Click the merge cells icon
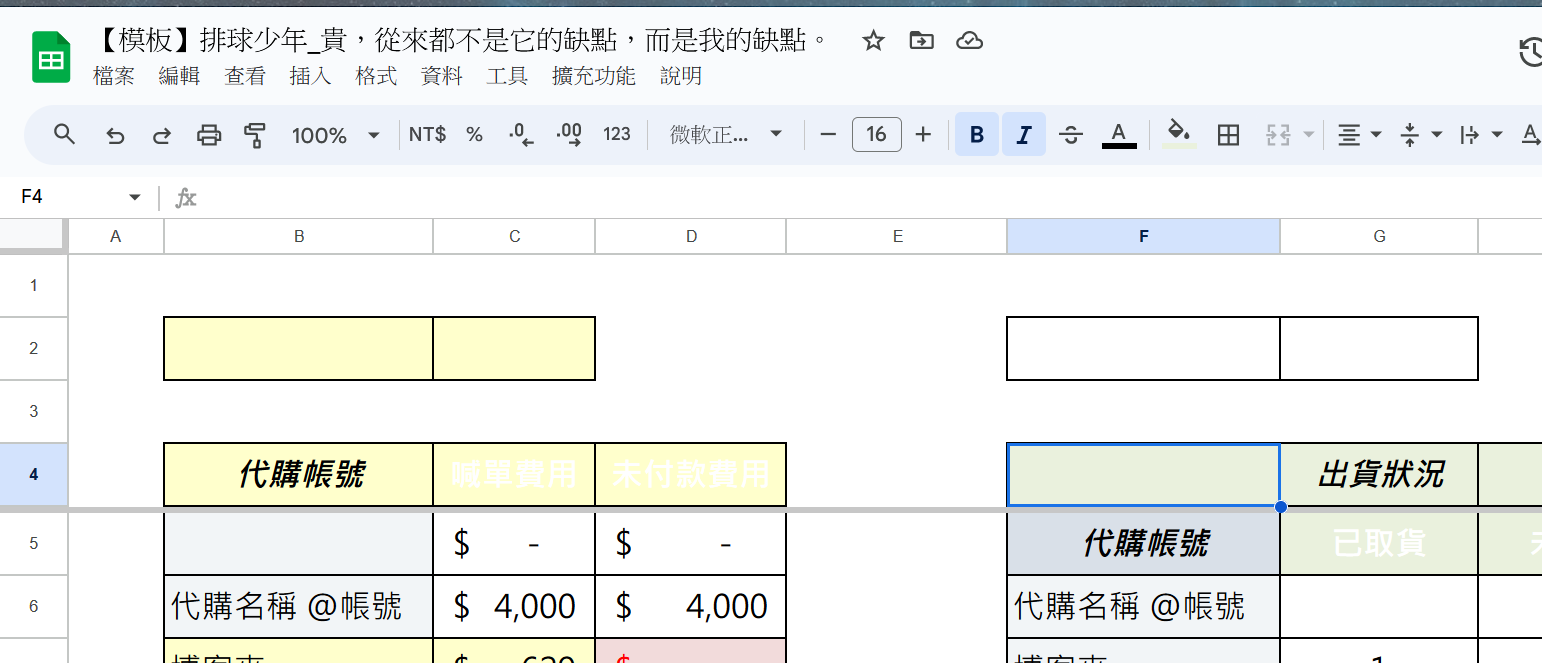This screenshot has height=663, width=1542. pos(1279,135)
